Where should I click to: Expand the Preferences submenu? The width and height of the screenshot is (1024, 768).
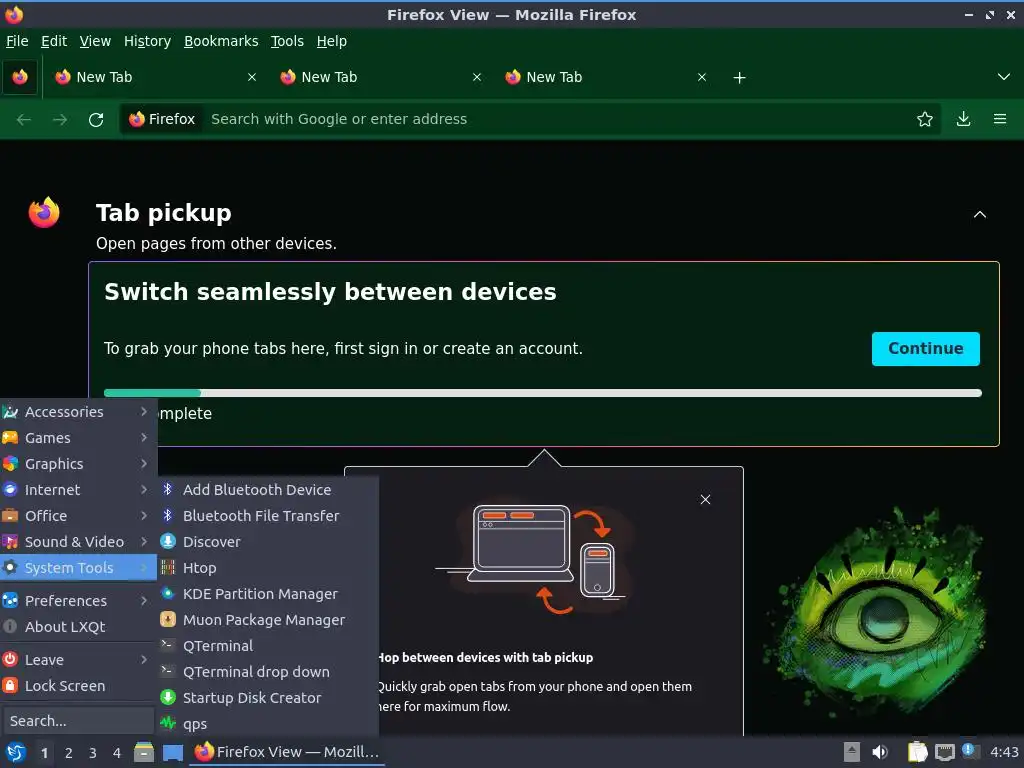[78, 601]
